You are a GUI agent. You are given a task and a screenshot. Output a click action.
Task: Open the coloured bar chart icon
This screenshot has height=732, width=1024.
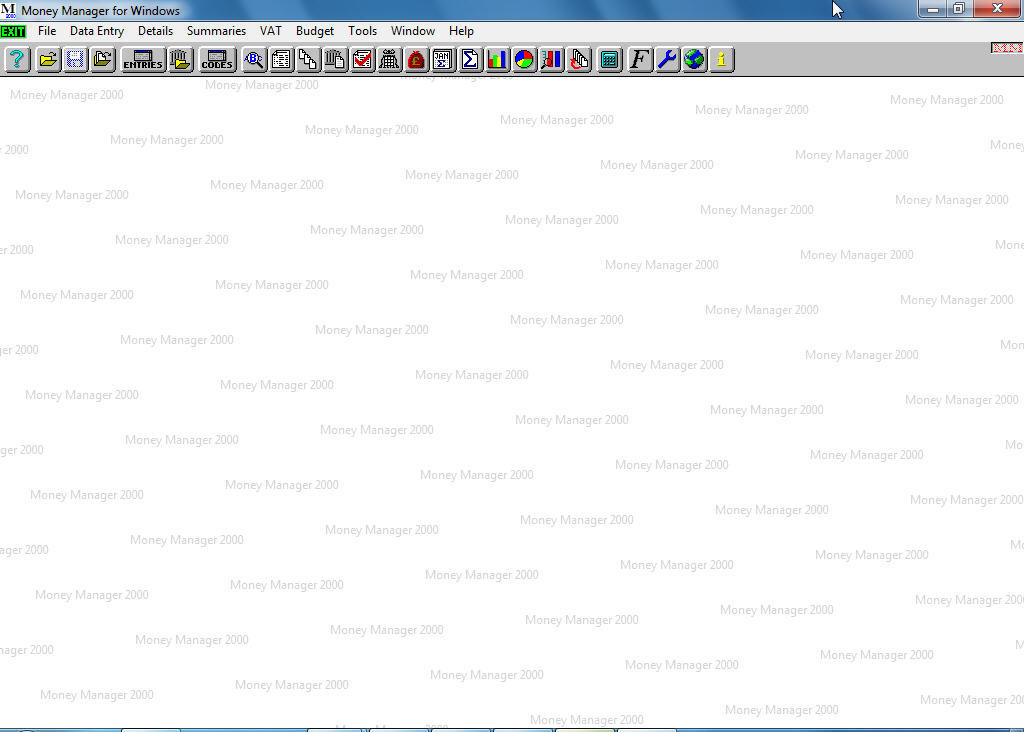point(497,60)
